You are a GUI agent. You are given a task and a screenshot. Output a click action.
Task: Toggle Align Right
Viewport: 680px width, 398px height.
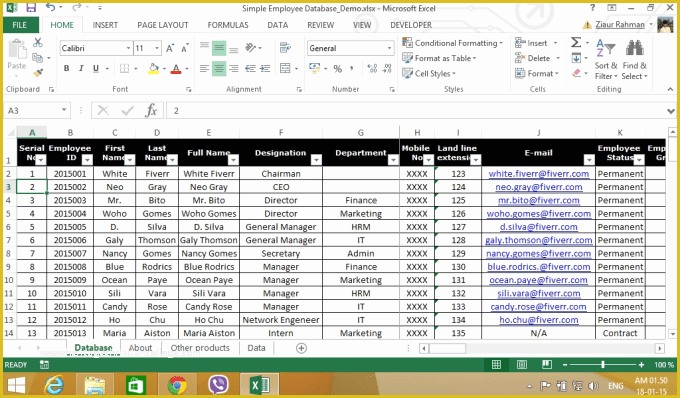point(234,69)
